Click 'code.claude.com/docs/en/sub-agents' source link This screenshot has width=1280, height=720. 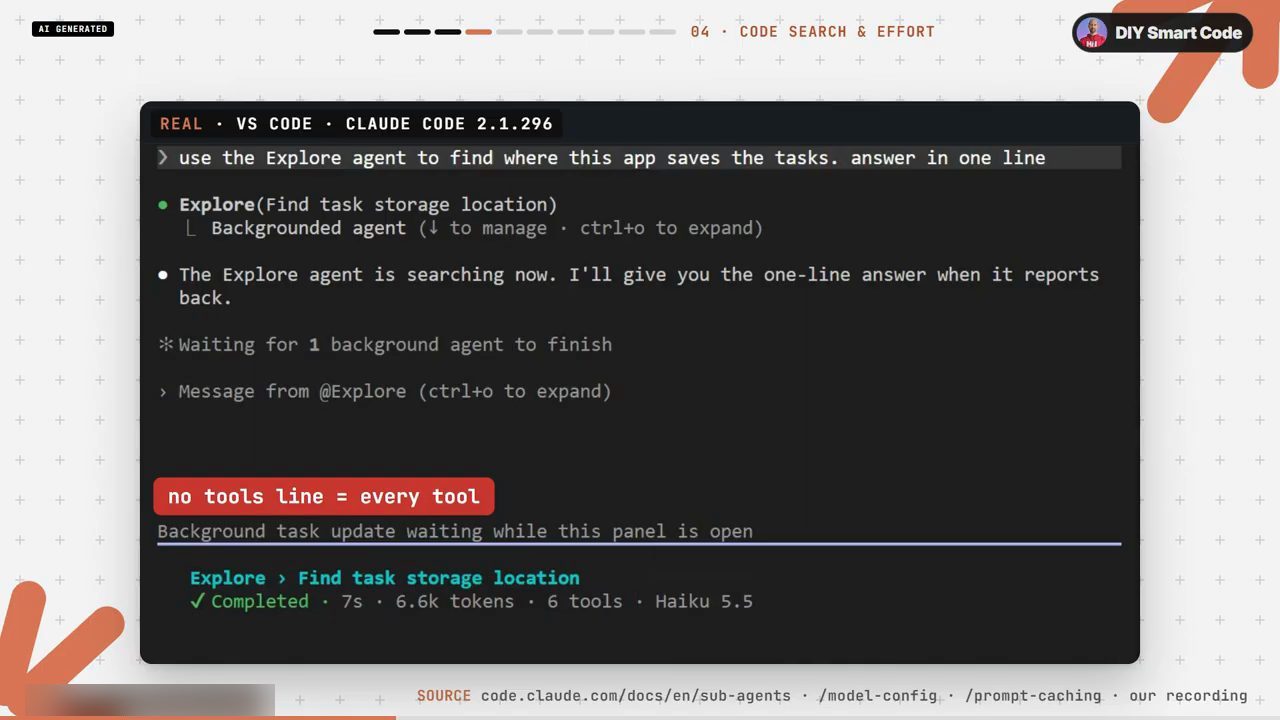(x=636, y=695)
